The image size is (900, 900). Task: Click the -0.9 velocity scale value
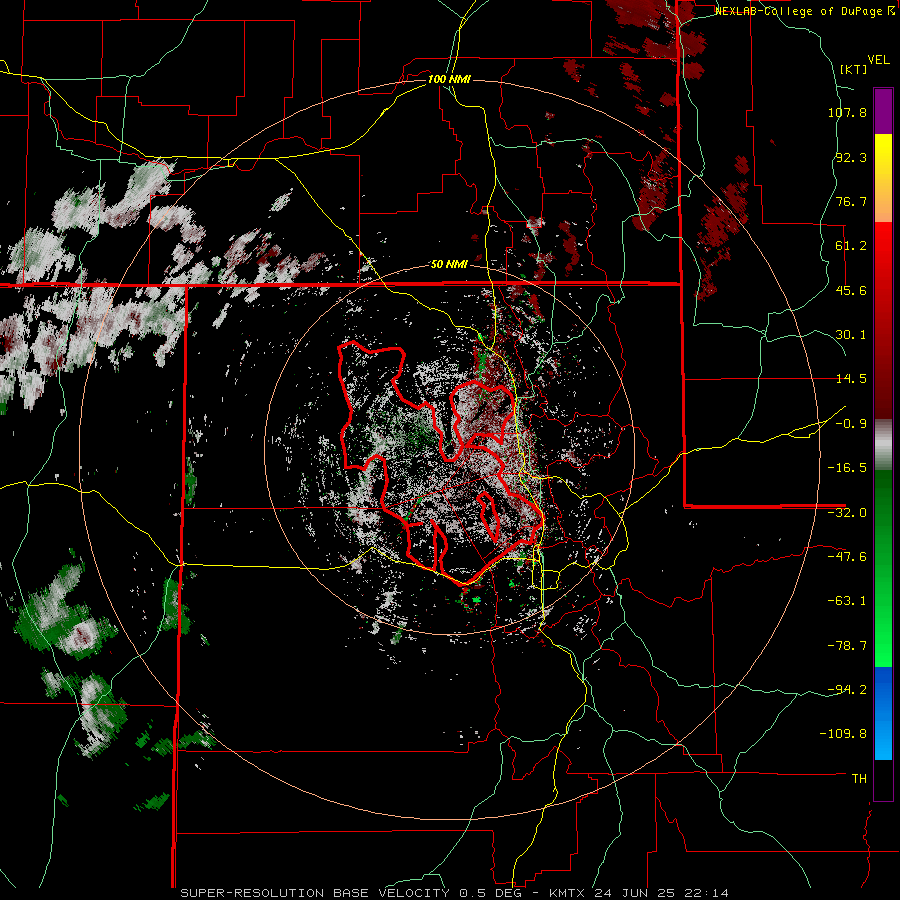click(851, 424)
